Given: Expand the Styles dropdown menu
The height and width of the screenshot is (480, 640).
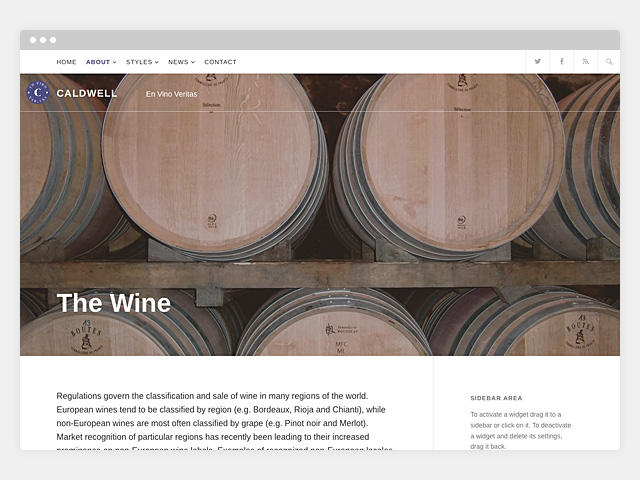Looking at the screenshot, I should click(142, 62).
